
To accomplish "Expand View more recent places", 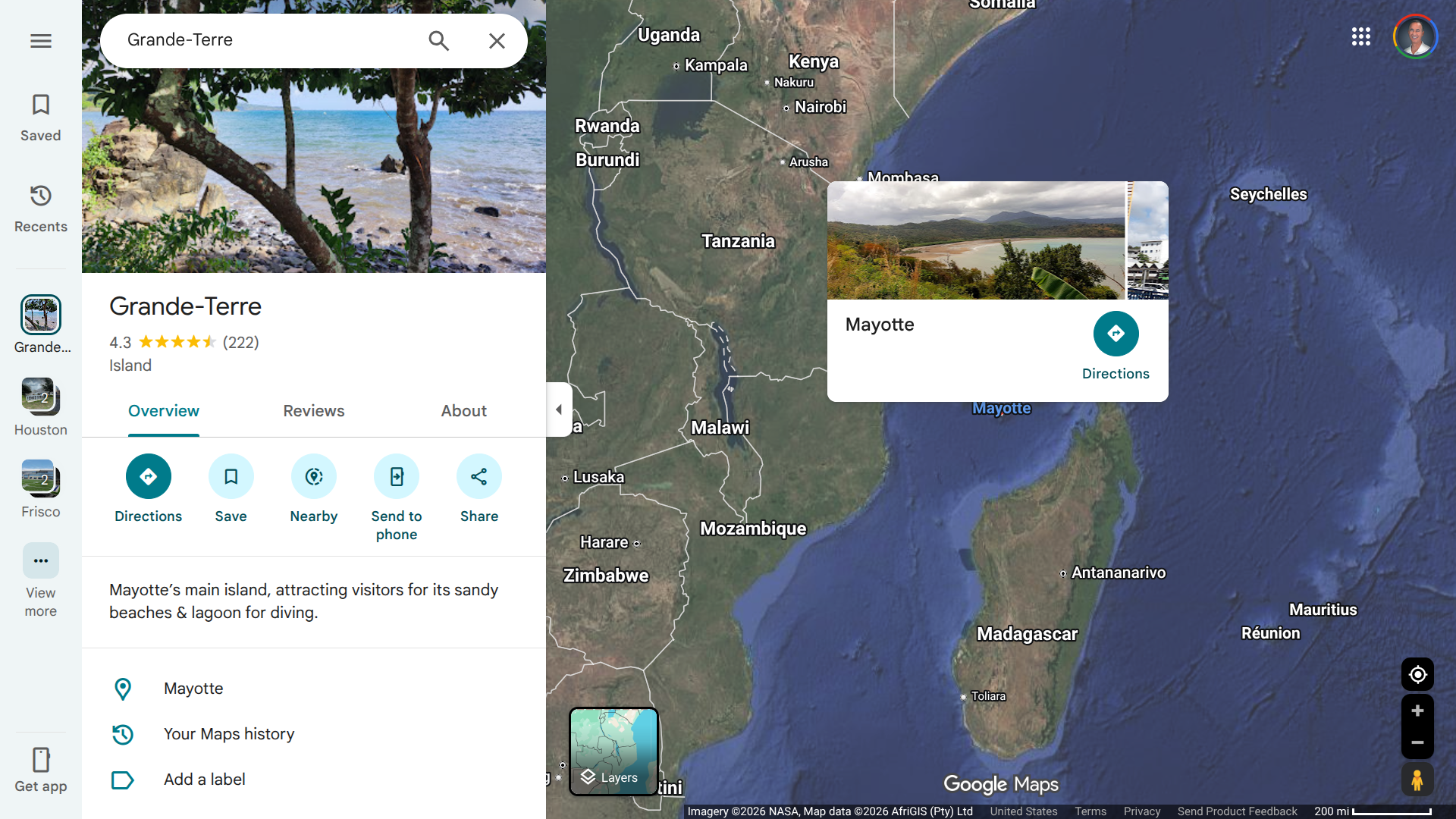I will (x=41, y=561).
